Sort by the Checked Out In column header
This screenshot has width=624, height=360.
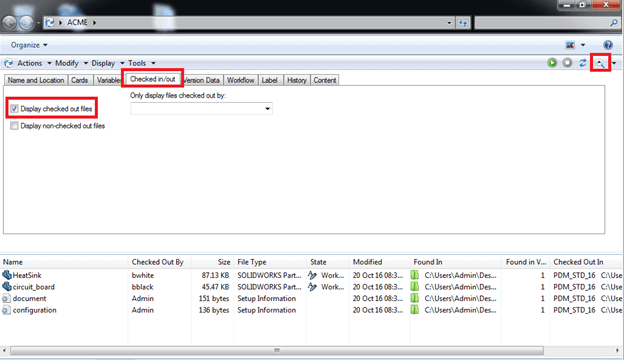coord(586,262)
